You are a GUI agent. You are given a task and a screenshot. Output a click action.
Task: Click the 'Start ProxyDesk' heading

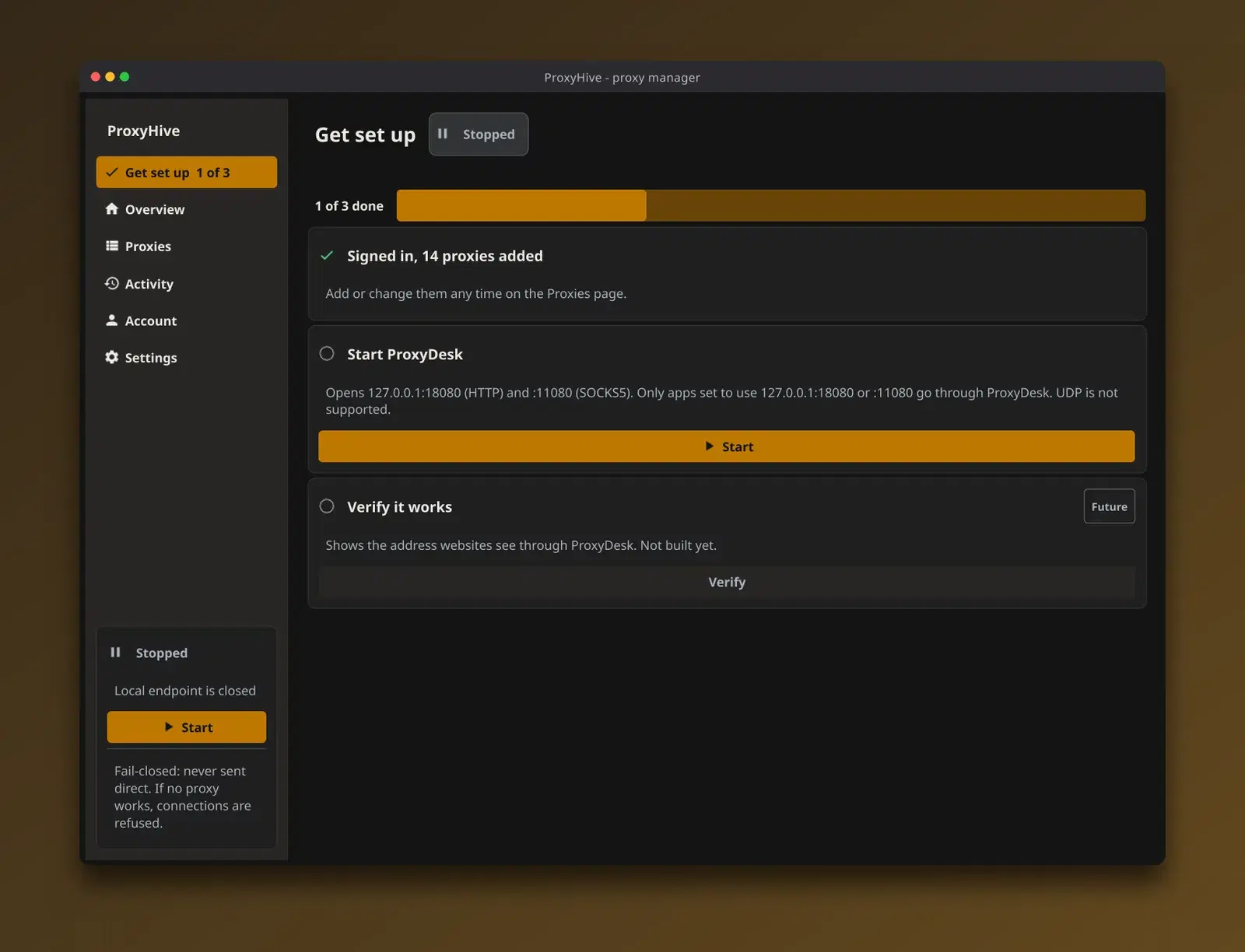click(405, 354)
